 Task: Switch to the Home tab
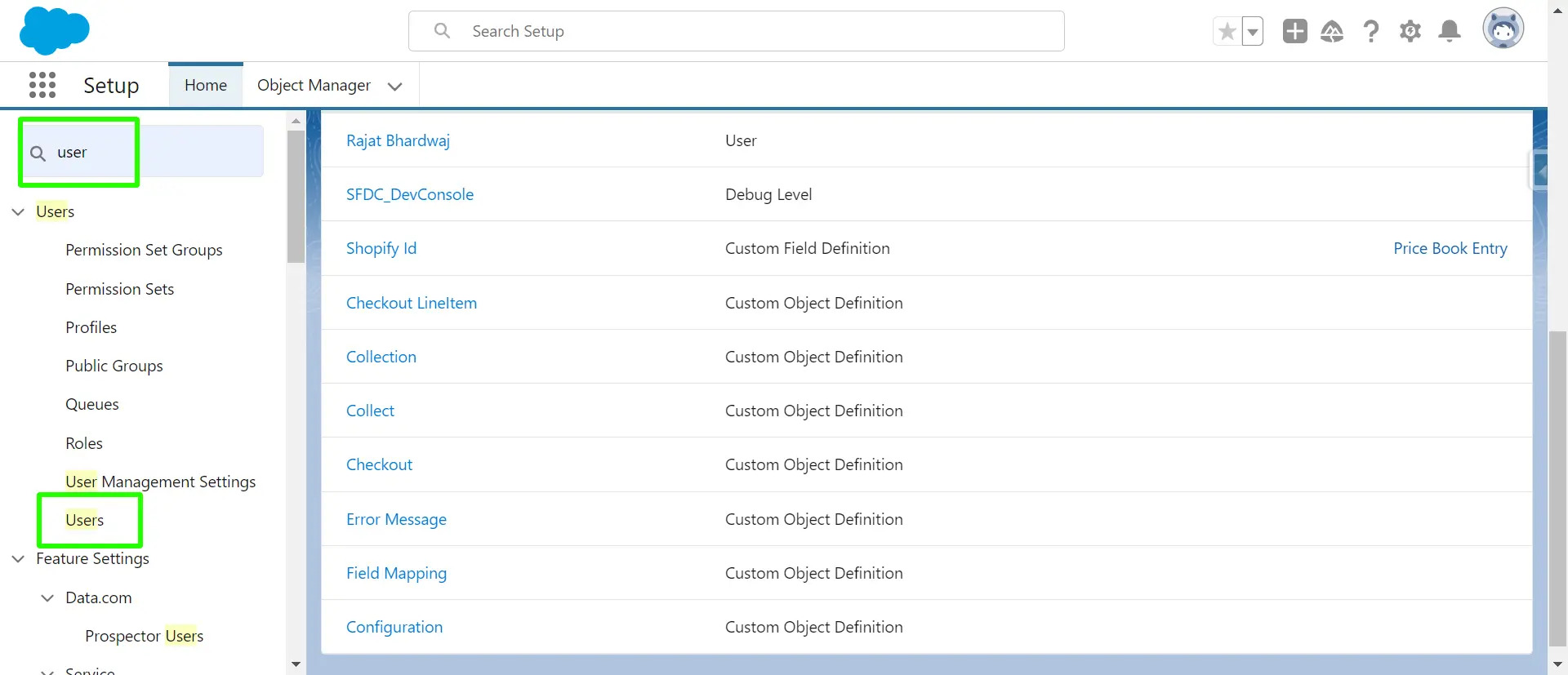pyautogui.click(x=206, y=85)
